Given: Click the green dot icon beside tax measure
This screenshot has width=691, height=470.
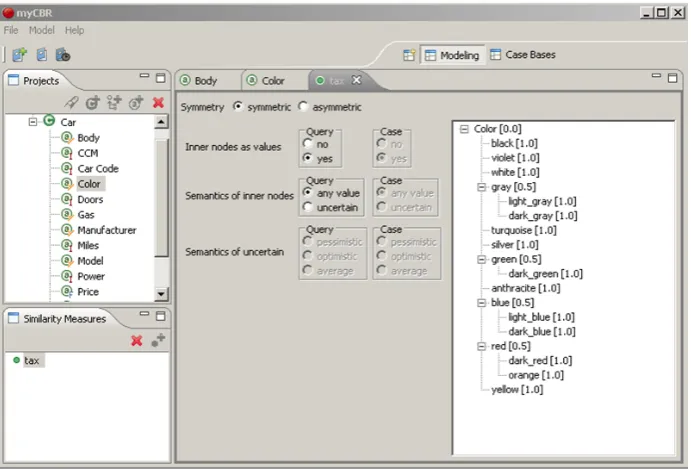Looking at the screenshot, I should coord(16,360).
